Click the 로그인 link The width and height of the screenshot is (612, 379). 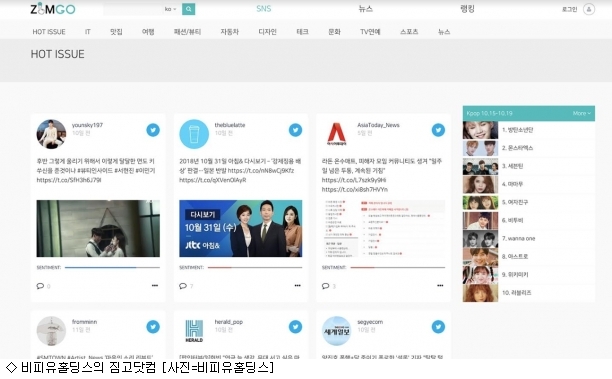[x=569, y=9]
